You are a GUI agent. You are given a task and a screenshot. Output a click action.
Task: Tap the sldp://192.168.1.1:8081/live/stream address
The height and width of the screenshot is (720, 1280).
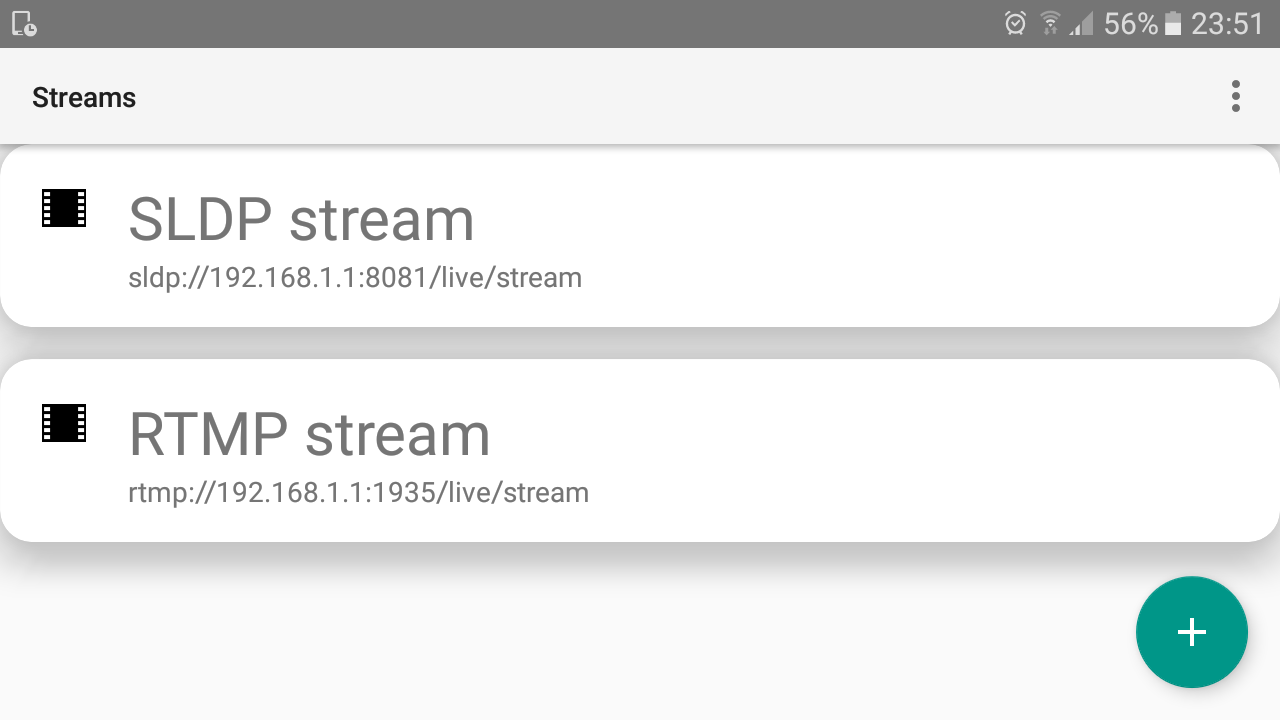coord(355,277)
